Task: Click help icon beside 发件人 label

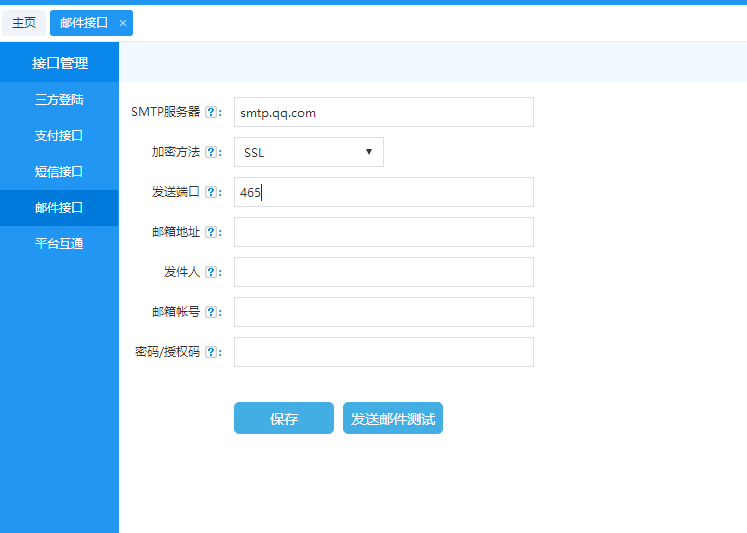Action: [210, 272]
